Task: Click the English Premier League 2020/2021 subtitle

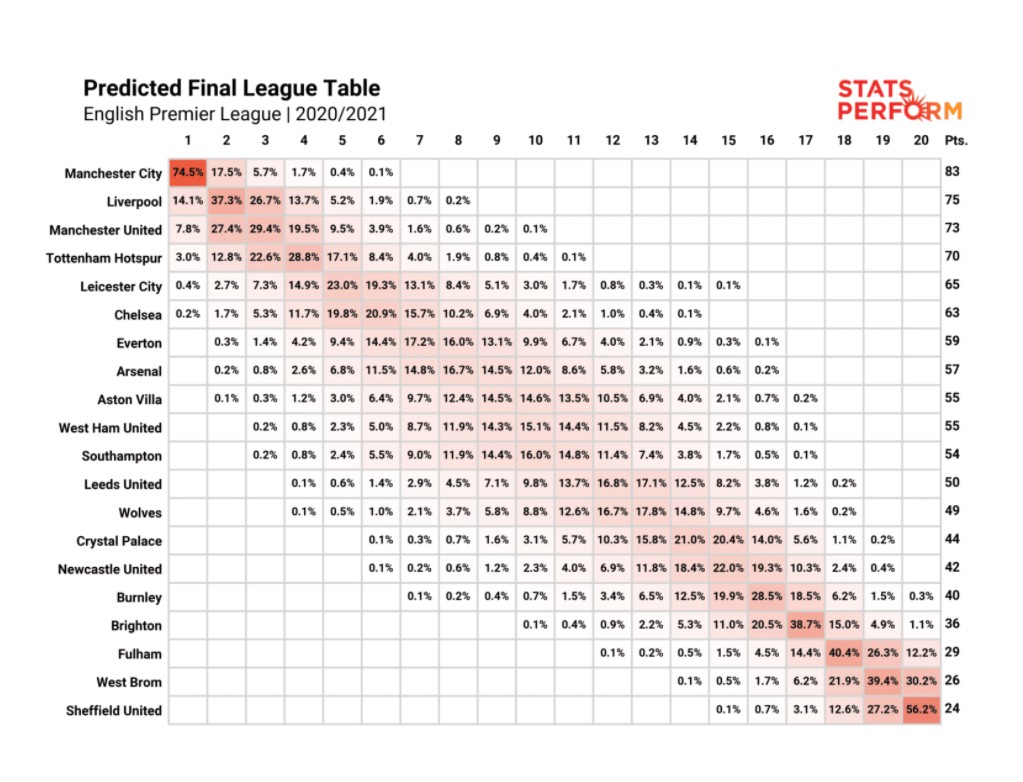Action: coord(234,114)
